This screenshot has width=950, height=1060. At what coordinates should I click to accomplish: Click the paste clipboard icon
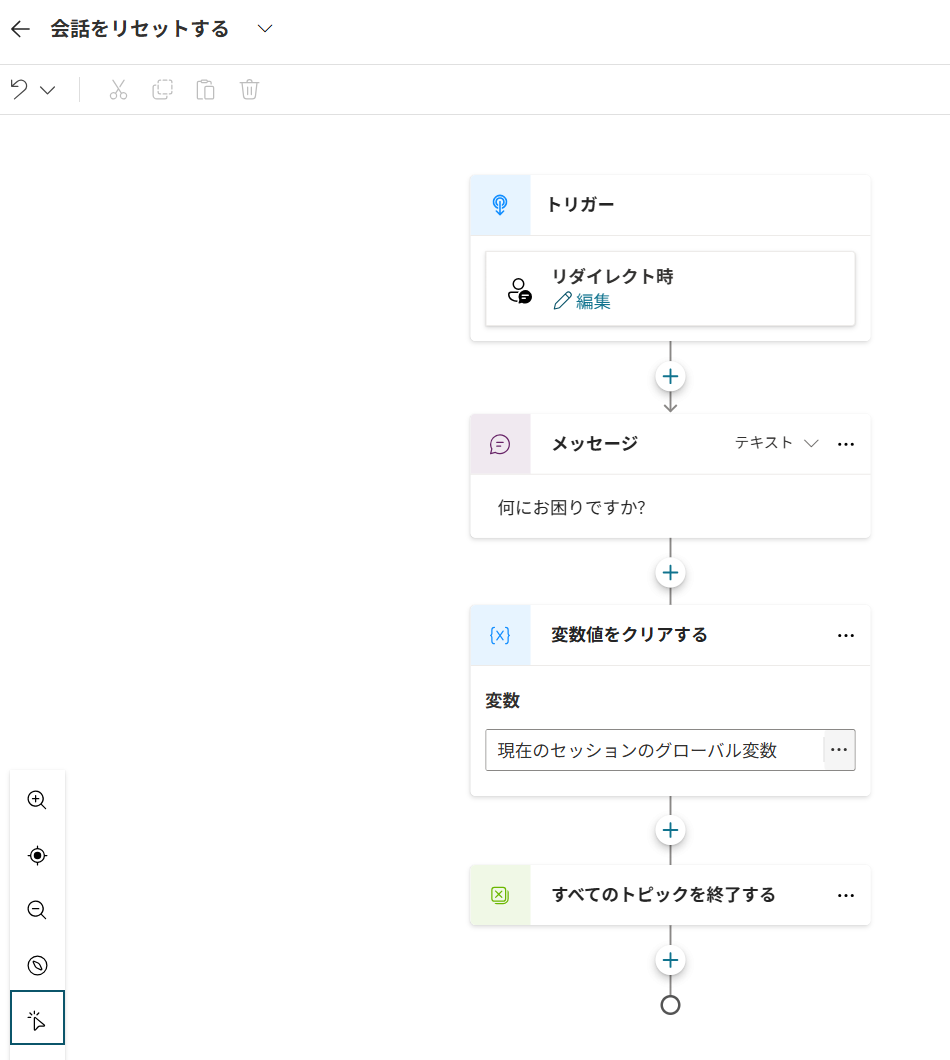coord(206,89)
